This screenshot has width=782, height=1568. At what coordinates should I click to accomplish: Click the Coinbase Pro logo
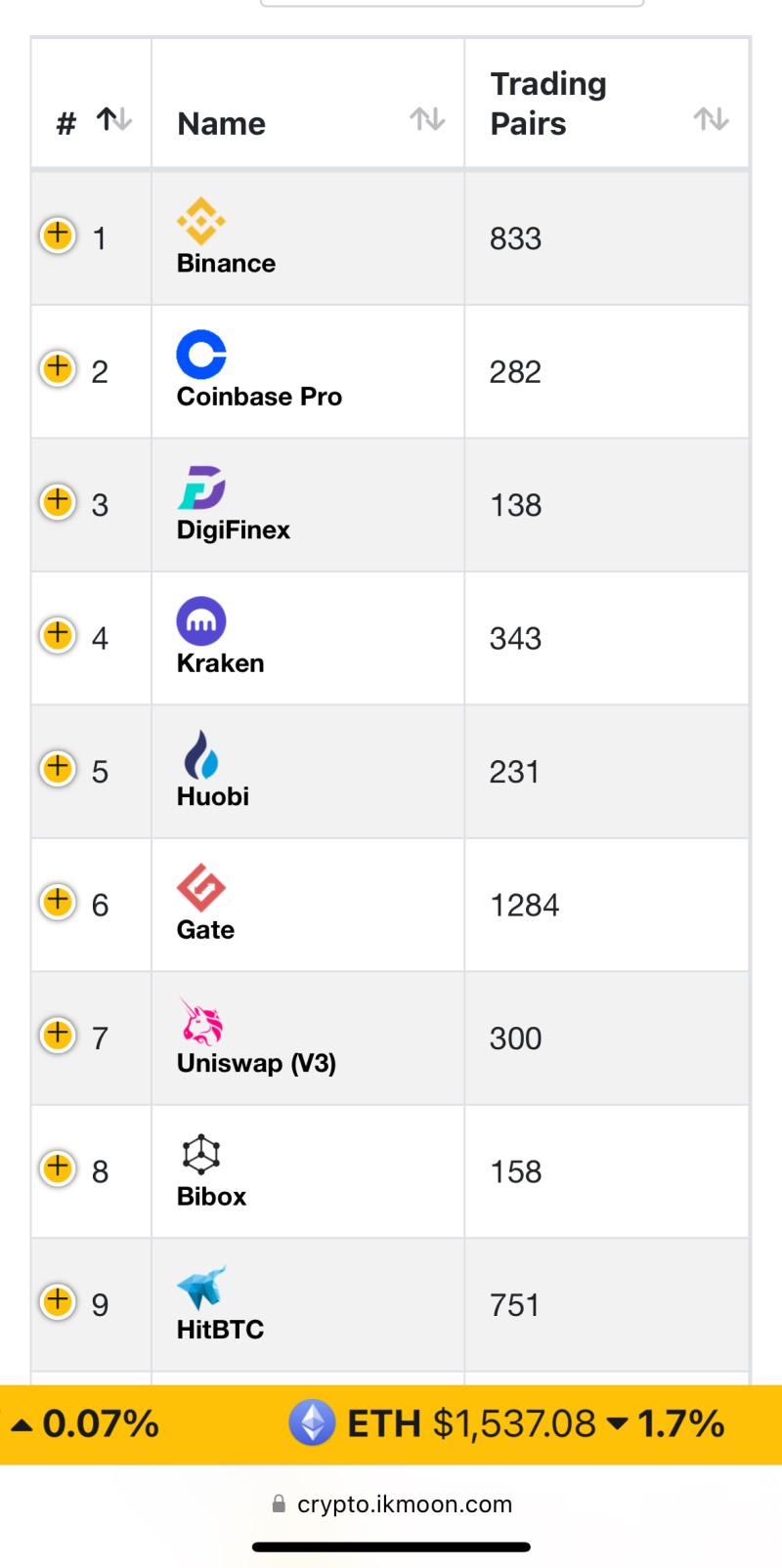point(201,354)
